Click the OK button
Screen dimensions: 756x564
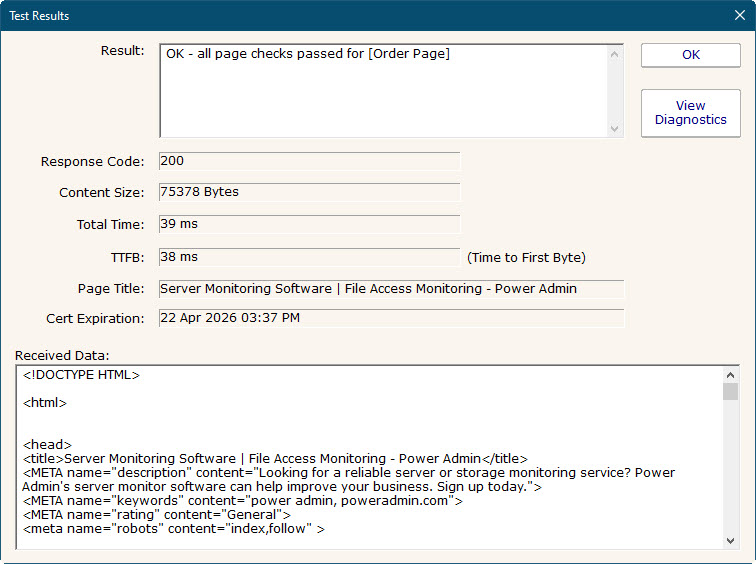click(x=690, y=55)
